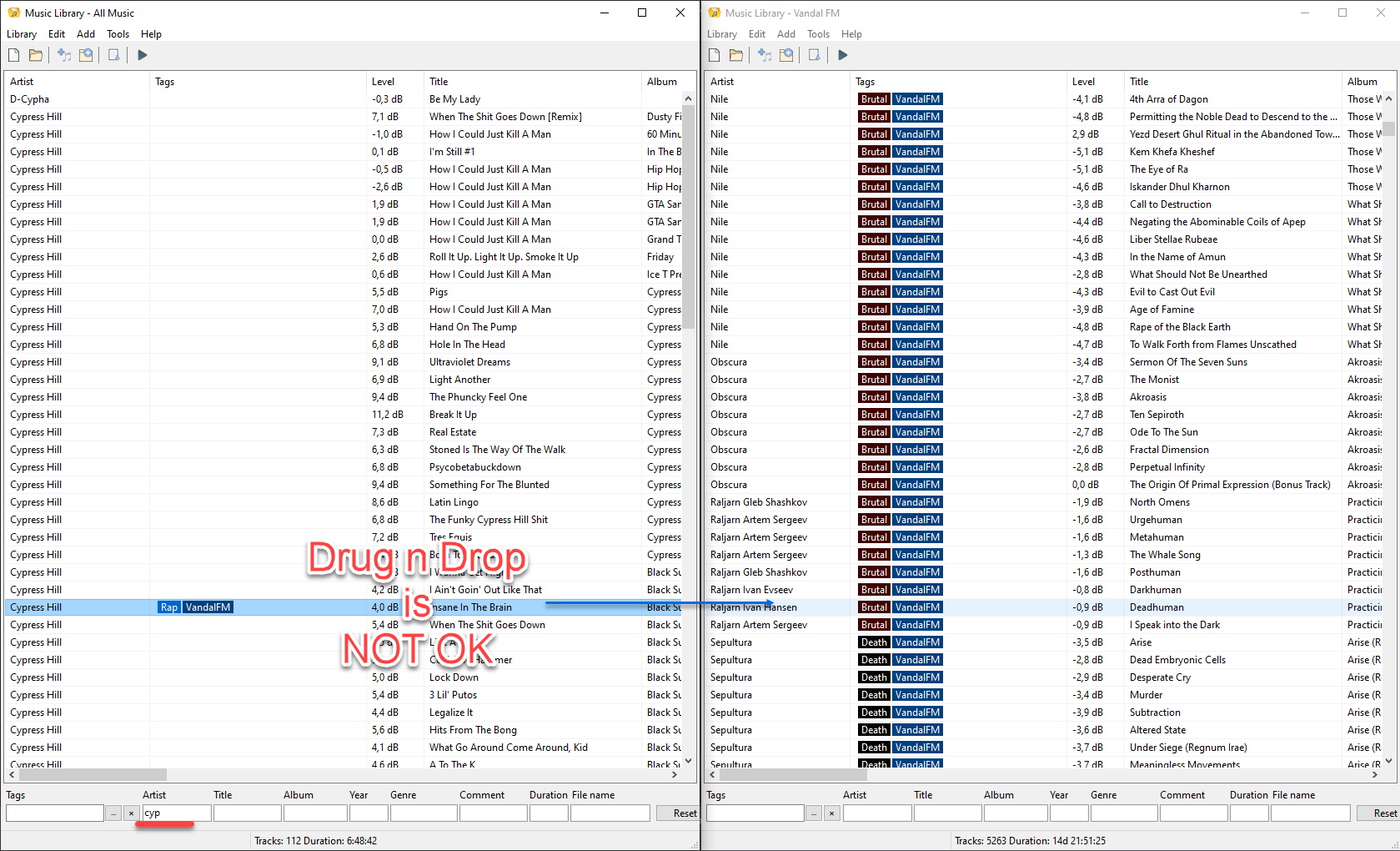Open library folder icon in All Music window
Viewport: 1400px width, 851px height.
click(x=36, y=55)
